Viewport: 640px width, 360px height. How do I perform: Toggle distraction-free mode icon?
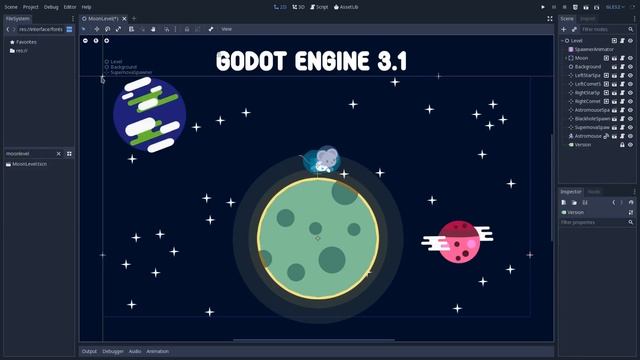click(550, 18)
